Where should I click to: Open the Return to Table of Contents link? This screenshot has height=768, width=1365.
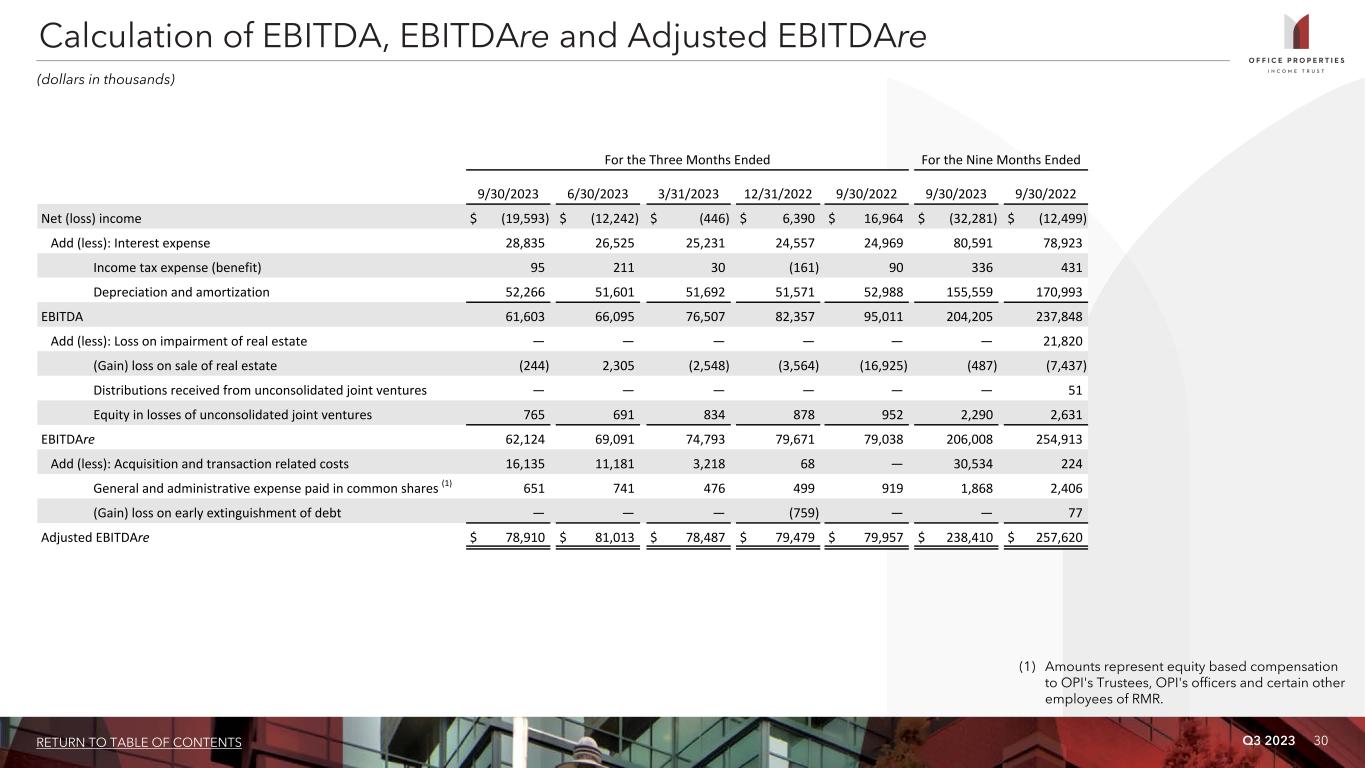pos(139,742)
